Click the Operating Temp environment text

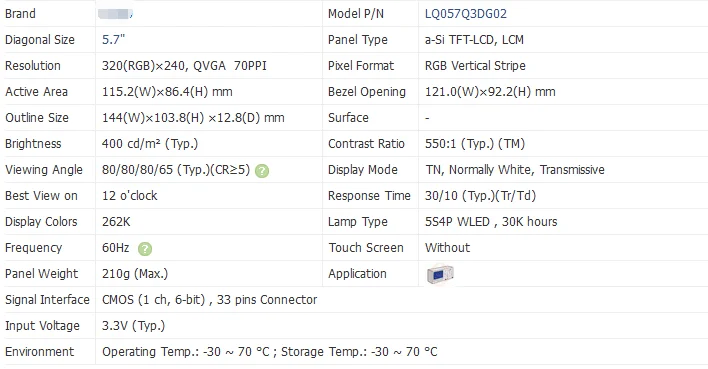[270, 352]
